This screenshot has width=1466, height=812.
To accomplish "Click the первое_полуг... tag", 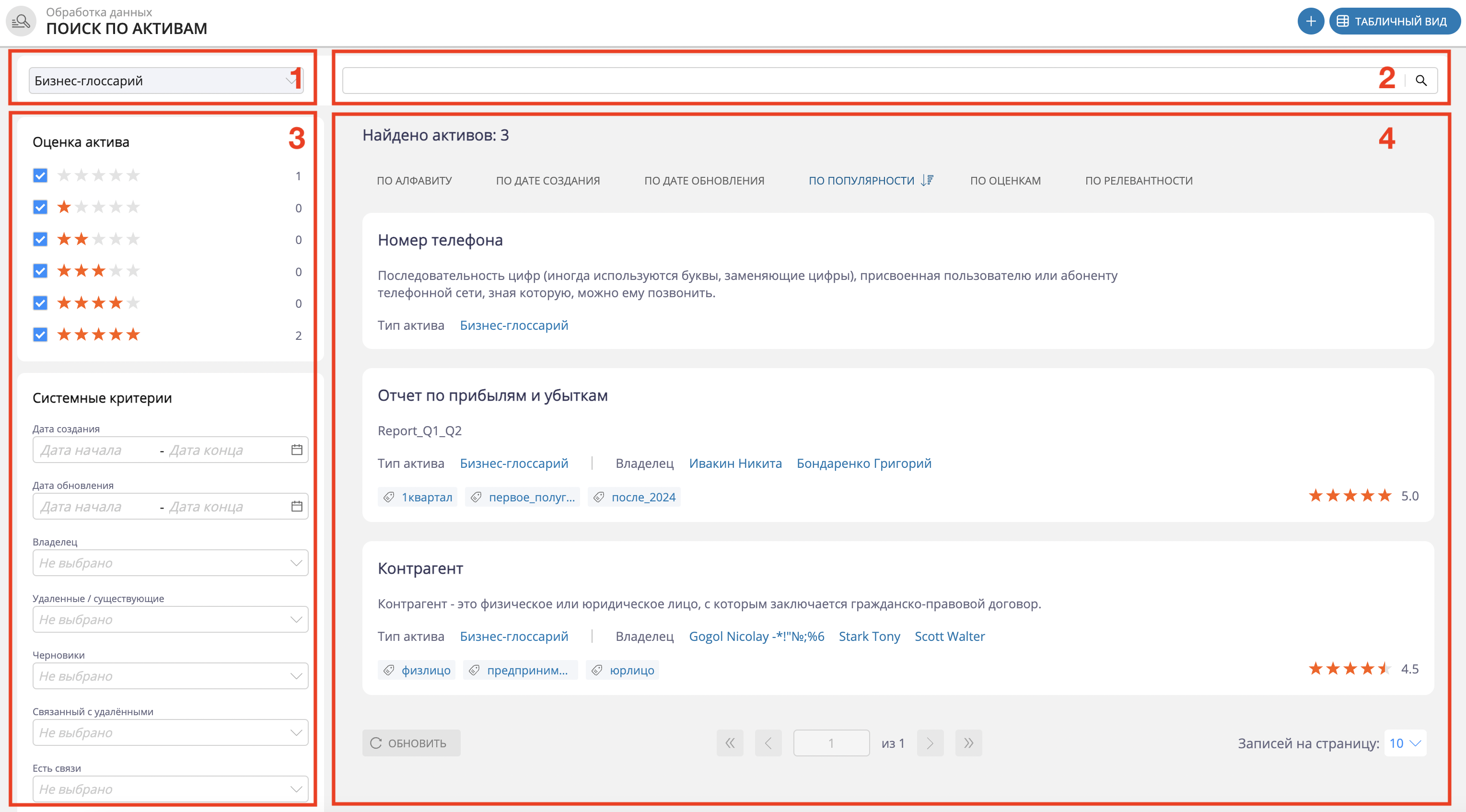I will tap(523, 497).
